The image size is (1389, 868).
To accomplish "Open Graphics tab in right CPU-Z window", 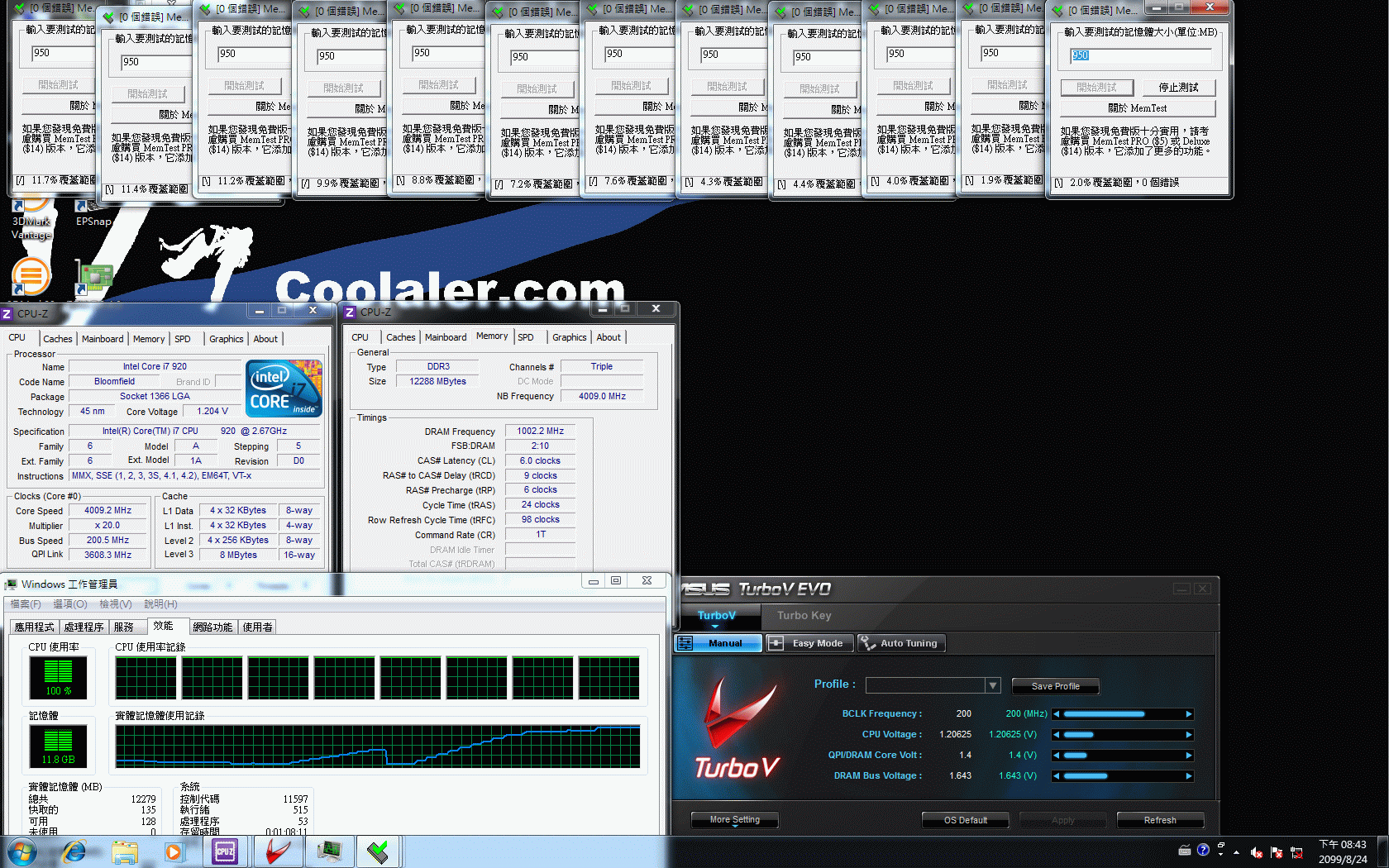I will point(570,337).
